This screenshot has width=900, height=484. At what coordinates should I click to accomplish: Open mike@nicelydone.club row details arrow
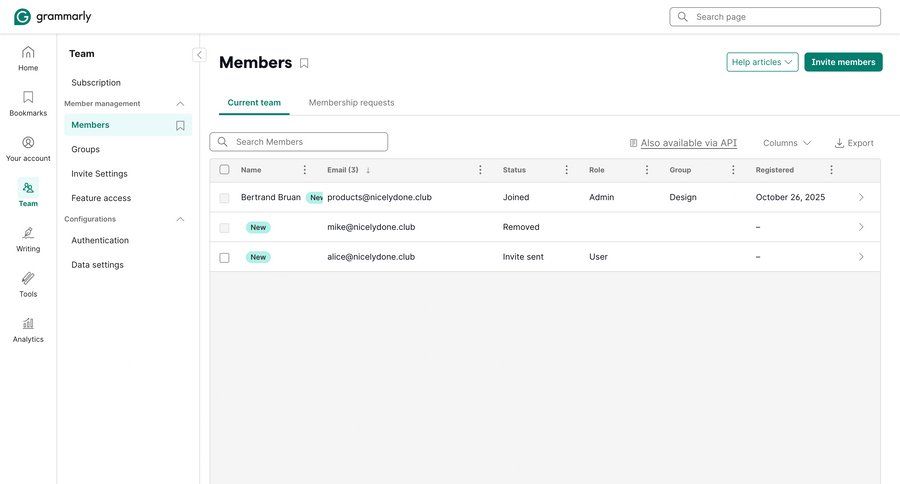click(861, 227)
